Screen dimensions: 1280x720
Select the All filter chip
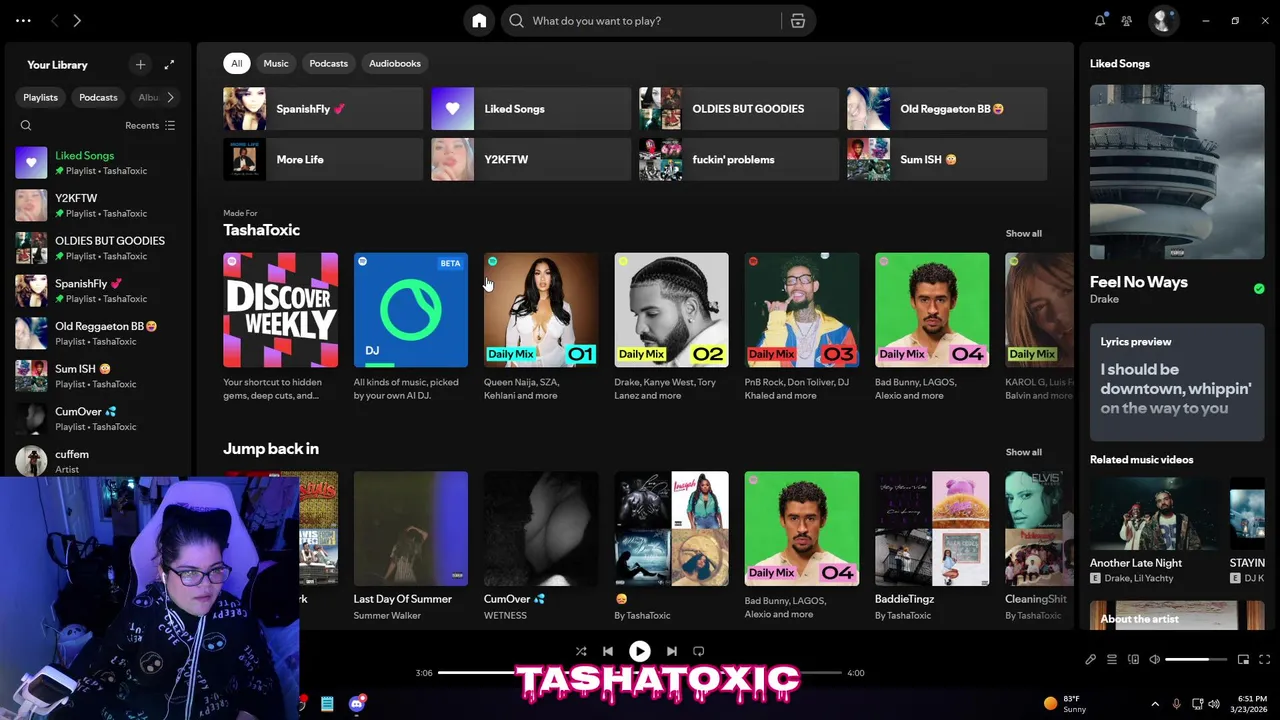click(237, 63)
